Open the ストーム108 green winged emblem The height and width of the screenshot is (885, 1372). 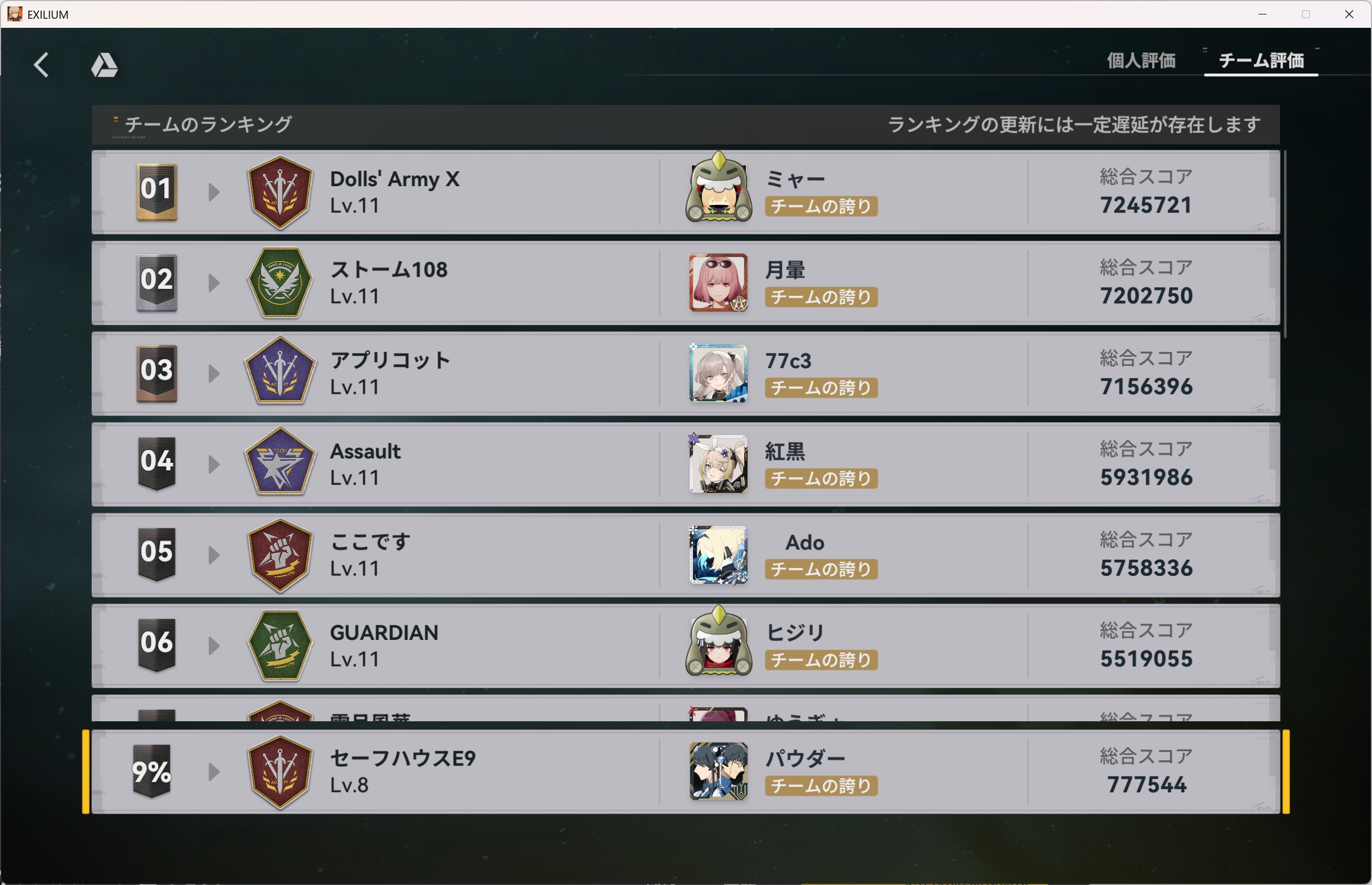point(280,283)
